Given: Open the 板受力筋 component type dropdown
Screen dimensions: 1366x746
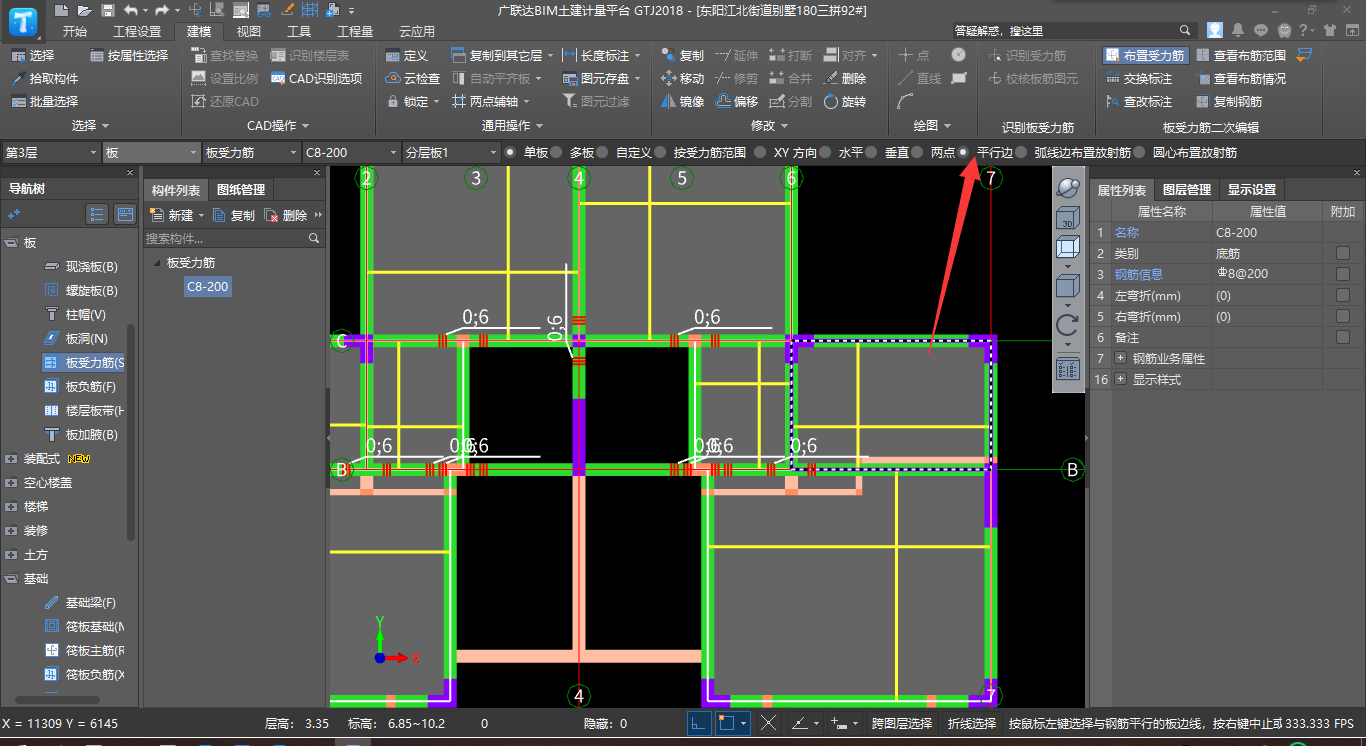Looking at the screenshot, I should 250,153.
